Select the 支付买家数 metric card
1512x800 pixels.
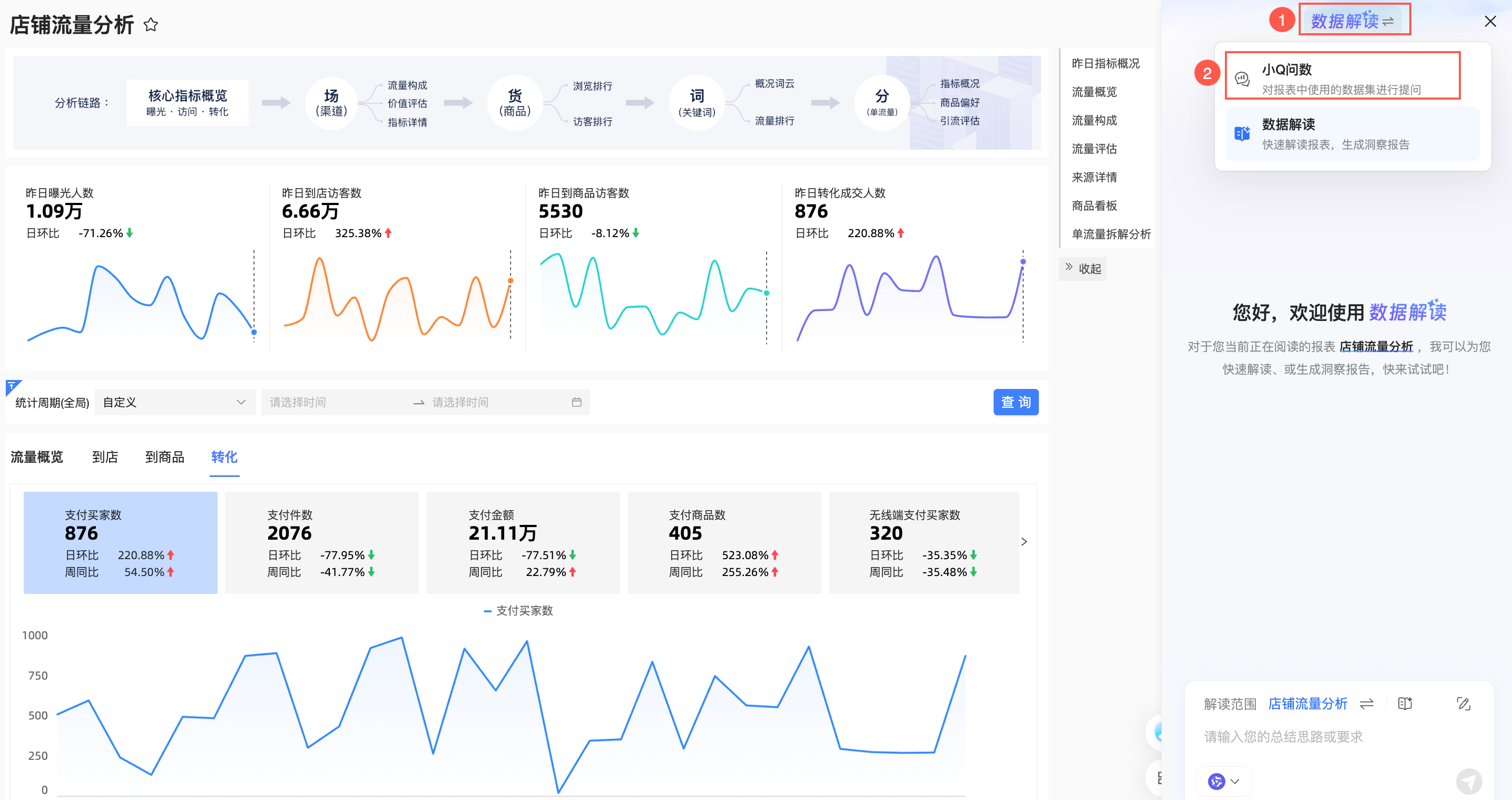[x=120, y=543]
